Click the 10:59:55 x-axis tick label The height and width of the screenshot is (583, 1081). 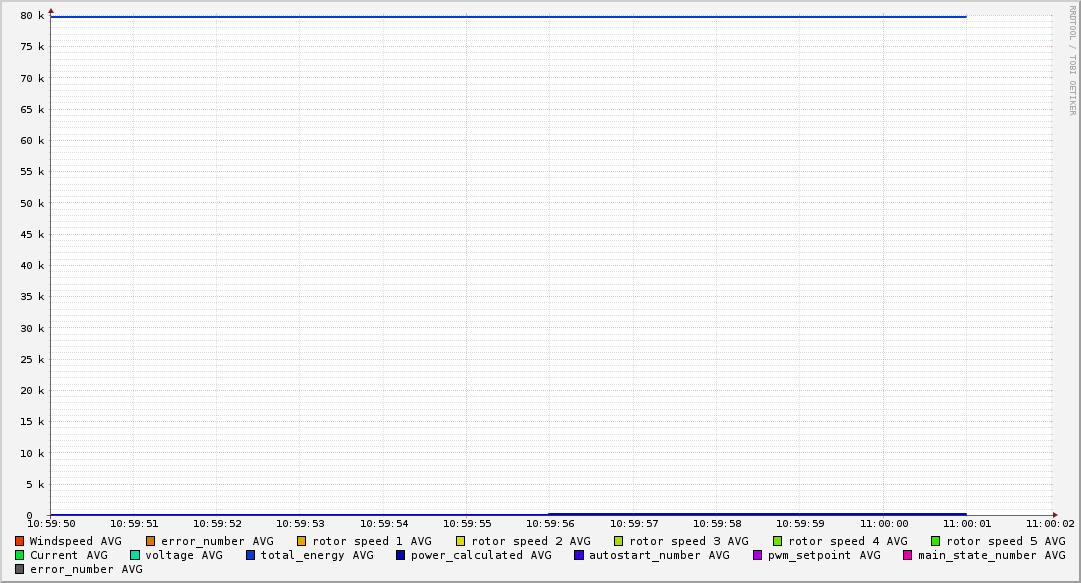[466, 523]
